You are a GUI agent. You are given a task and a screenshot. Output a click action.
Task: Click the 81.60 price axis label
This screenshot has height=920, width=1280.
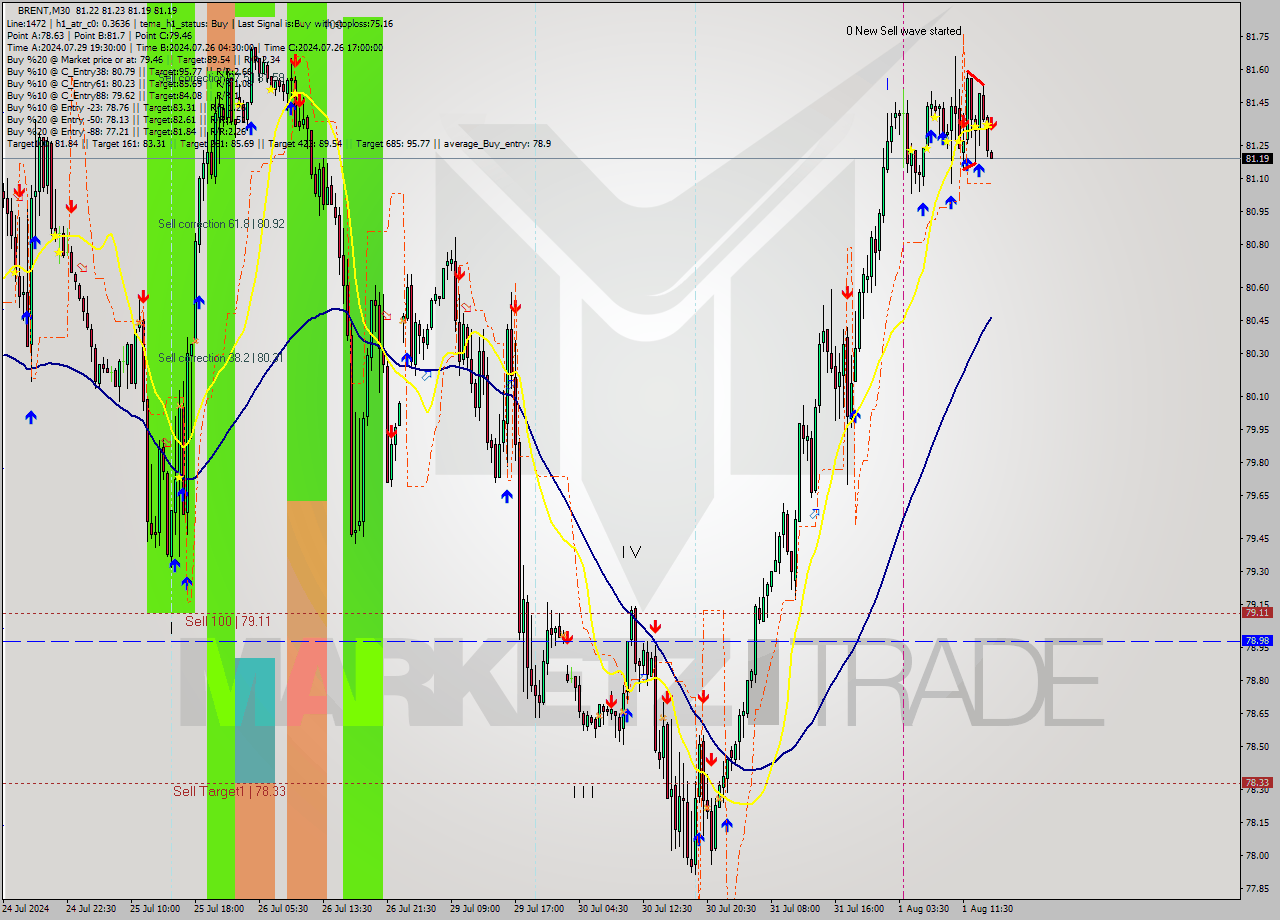pyautogui.click(x=1257, y=70)
